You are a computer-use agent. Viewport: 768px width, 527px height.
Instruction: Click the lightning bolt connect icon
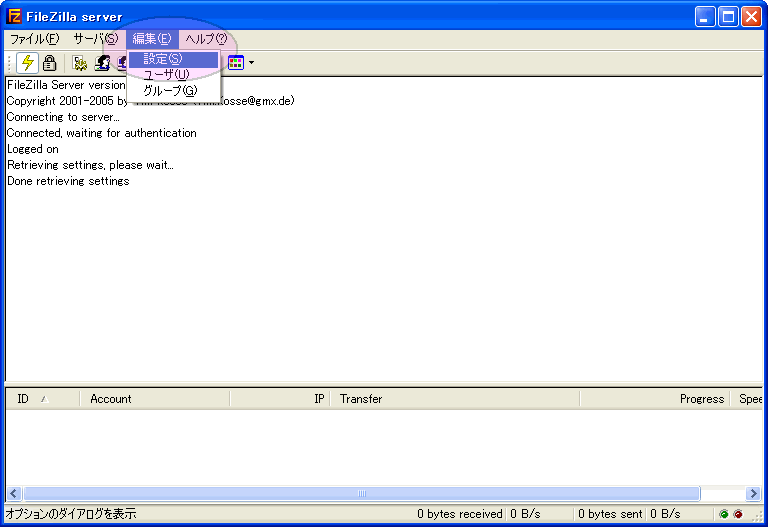[x=27, y=63]
